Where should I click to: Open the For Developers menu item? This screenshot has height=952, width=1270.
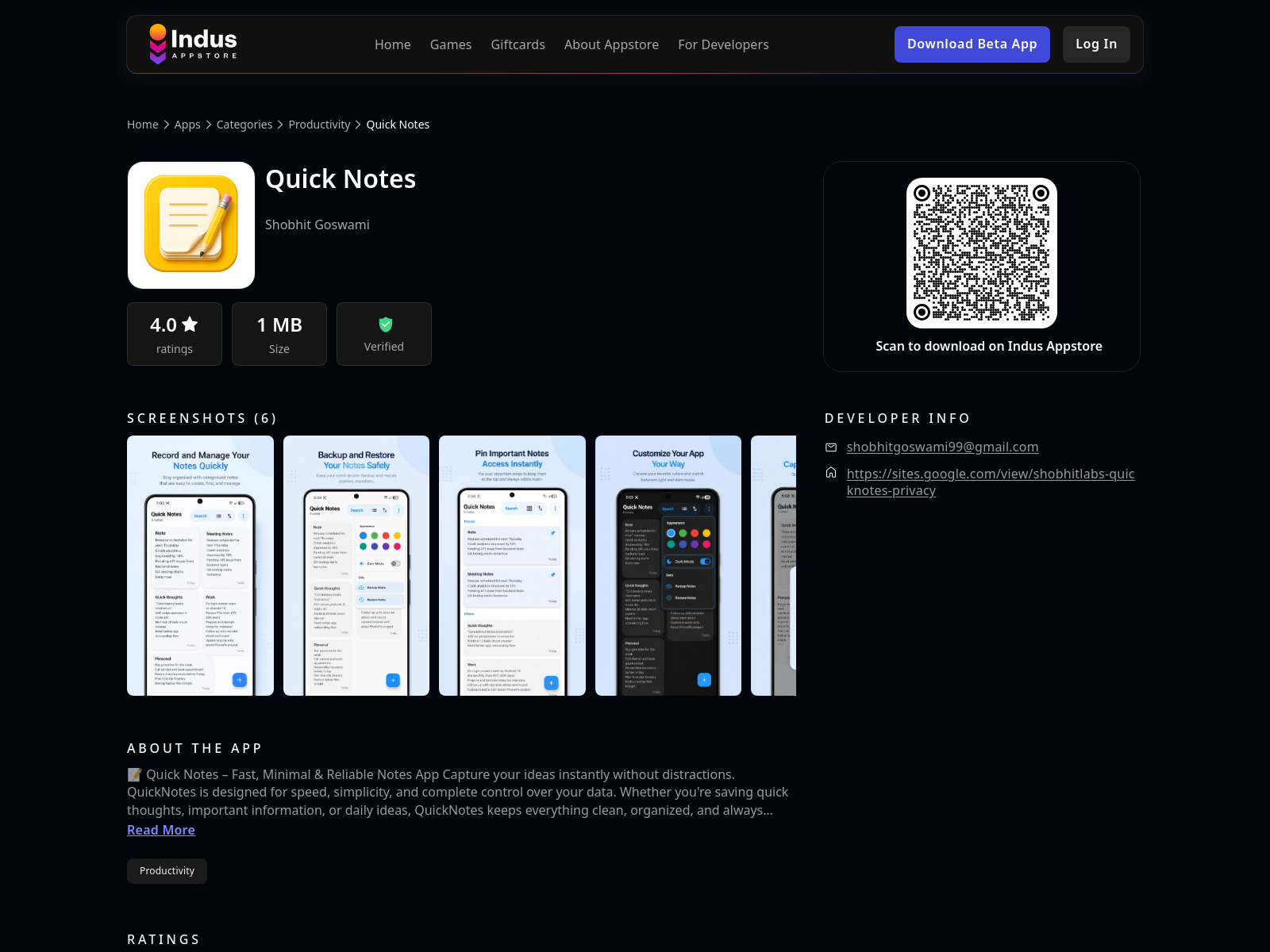coord(723,44)
